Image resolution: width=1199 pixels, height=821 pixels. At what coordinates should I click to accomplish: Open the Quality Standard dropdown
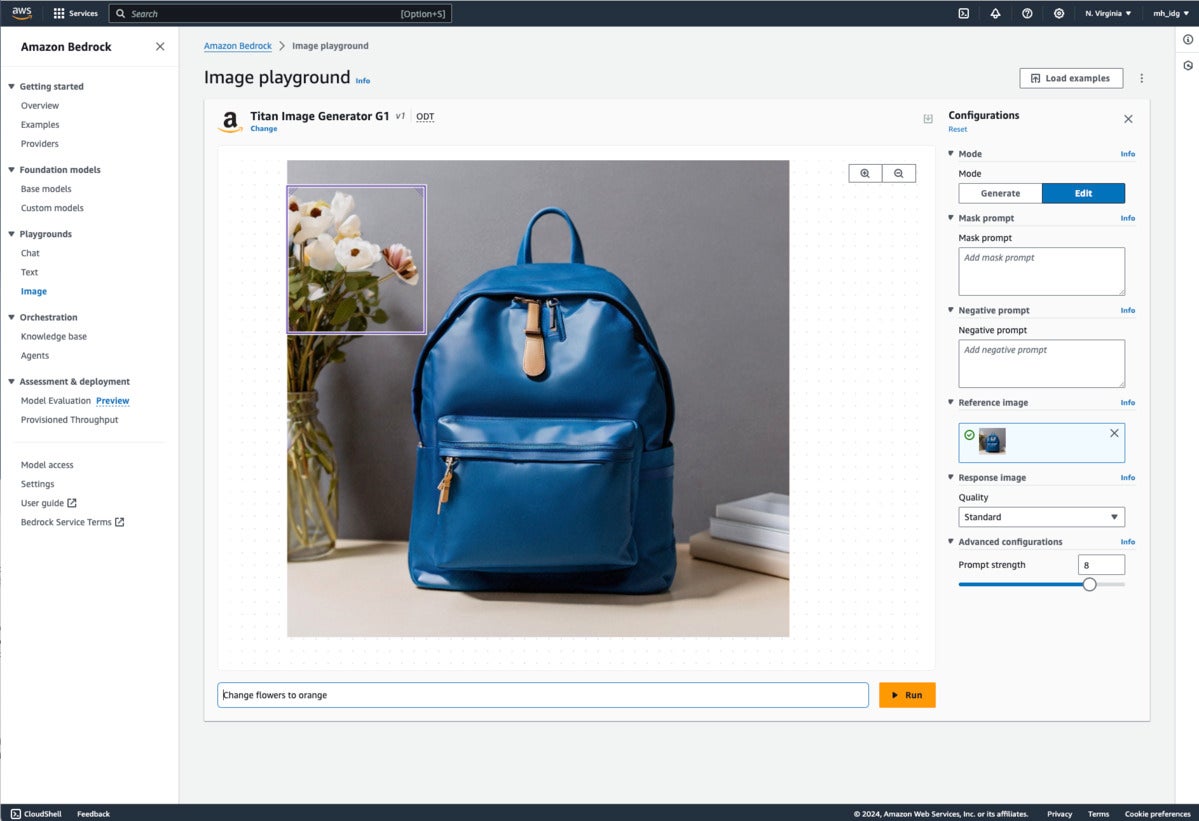pos(1041,517)
